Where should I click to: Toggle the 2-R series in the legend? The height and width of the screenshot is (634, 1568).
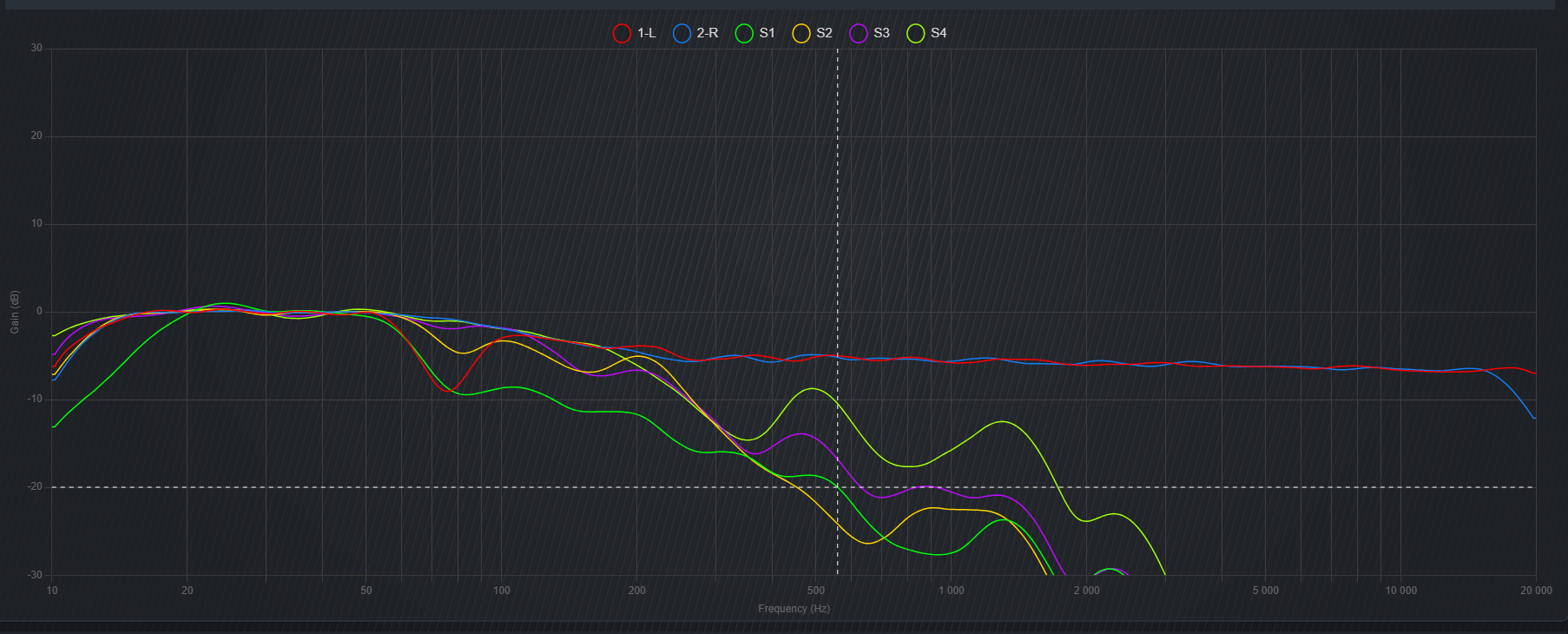(x=695, y=34)
